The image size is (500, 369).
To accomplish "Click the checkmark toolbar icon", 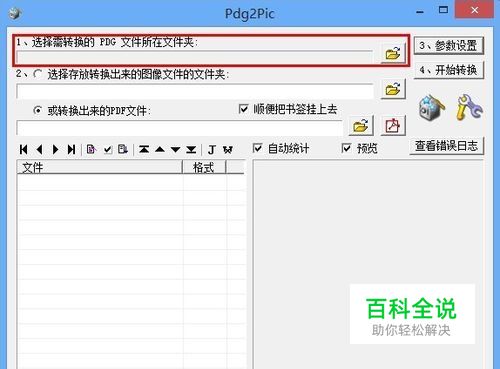I will pyautogui.click(x=107, y=149).
